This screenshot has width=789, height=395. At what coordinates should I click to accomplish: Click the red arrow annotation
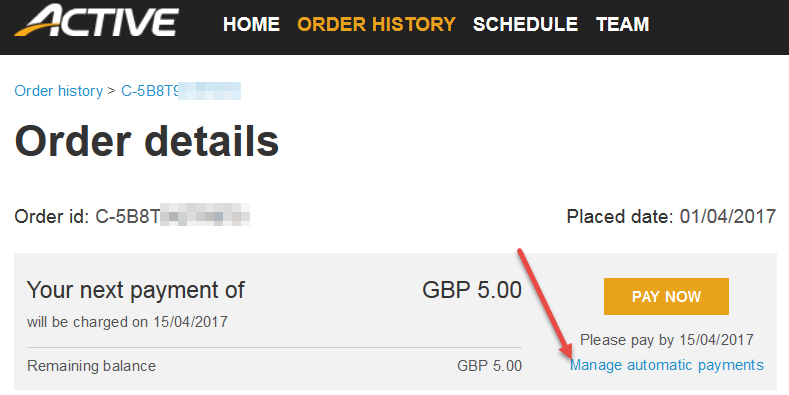coord(545,304)
